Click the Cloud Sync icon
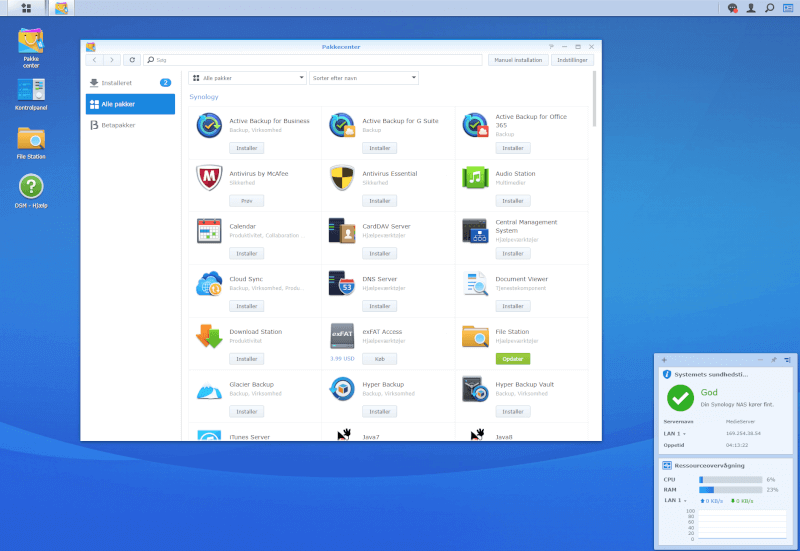The height and width of the screenshot is (551, 800). point(209,284)
